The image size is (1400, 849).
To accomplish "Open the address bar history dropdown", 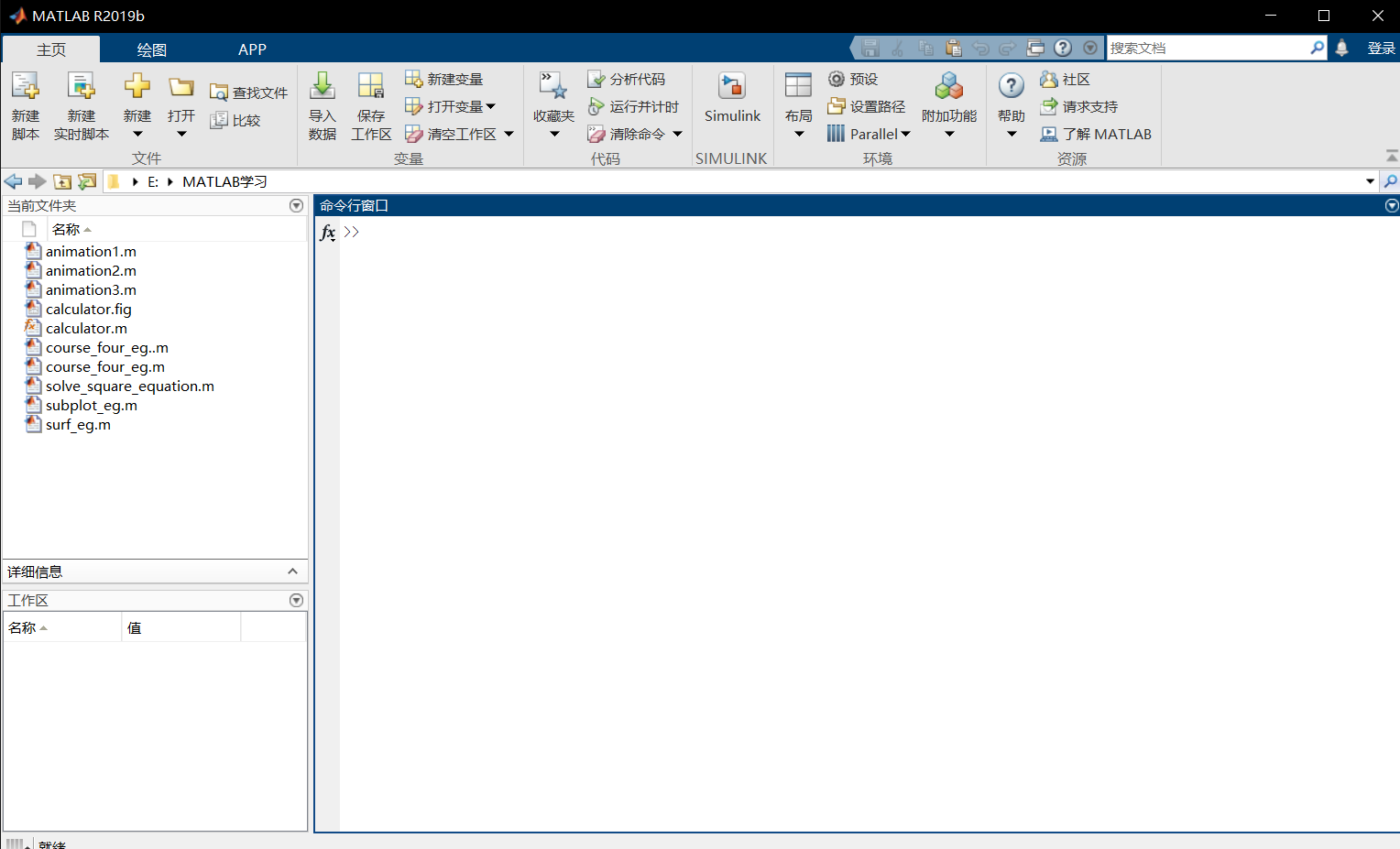I will [x=1371, y=181].
